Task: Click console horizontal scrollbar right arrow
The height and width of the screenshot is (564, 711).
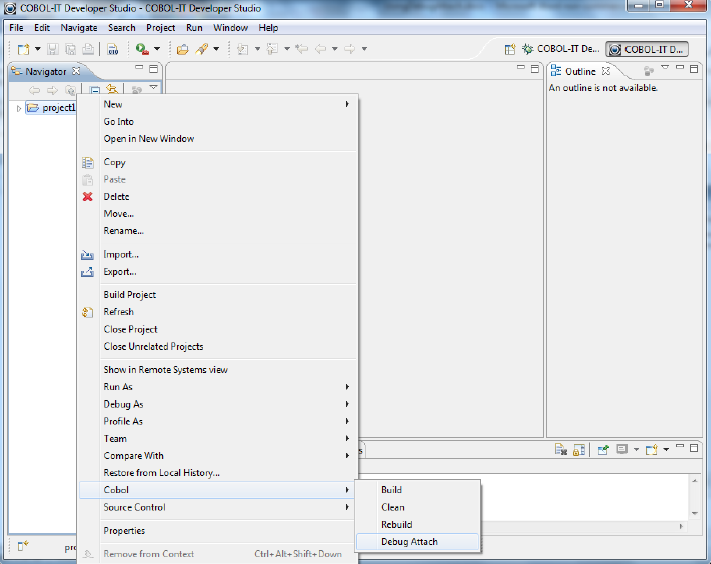Action: click(681, 526)
